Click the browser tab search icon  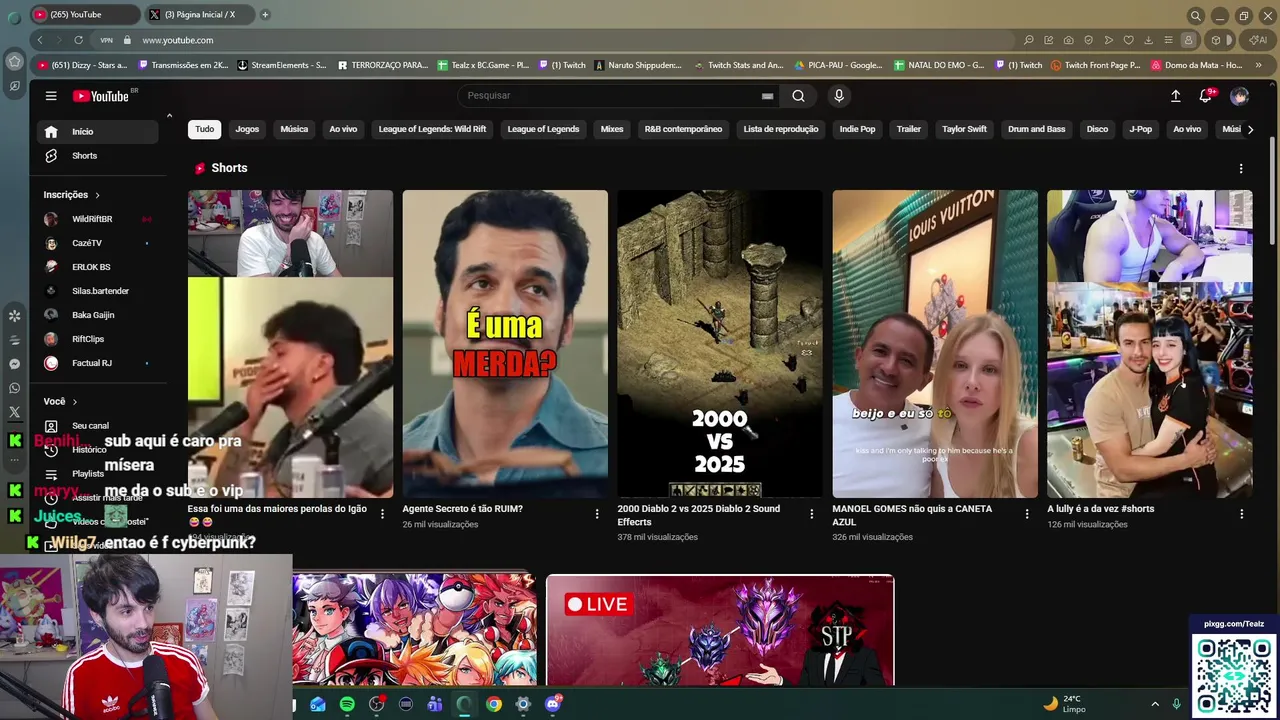(1195, 15)
